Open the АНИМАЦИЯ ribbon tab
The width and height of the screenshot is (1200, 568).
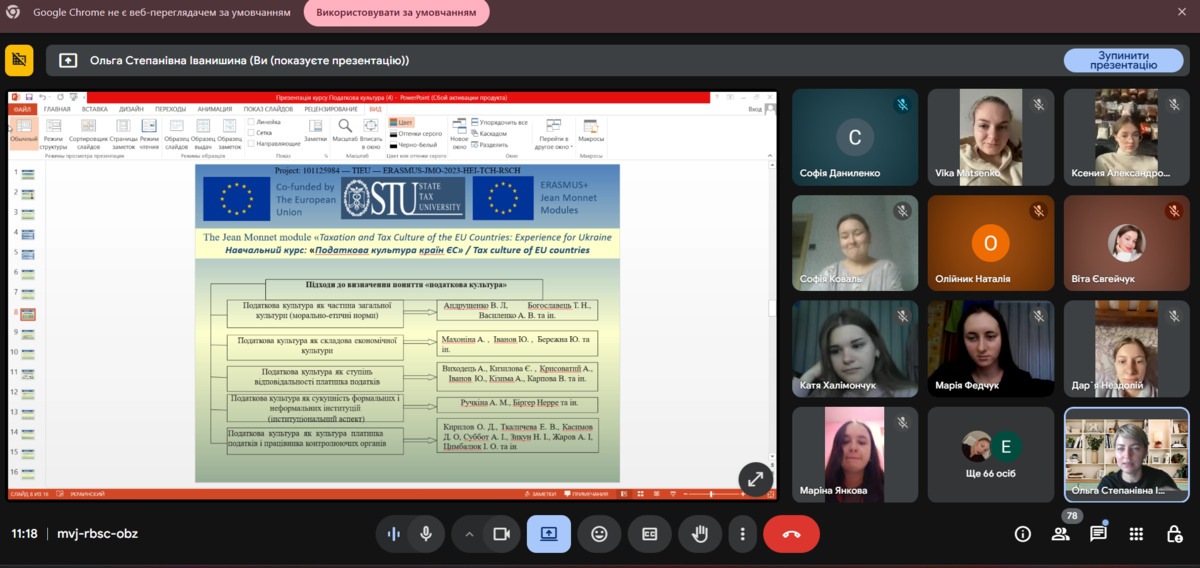214,109
